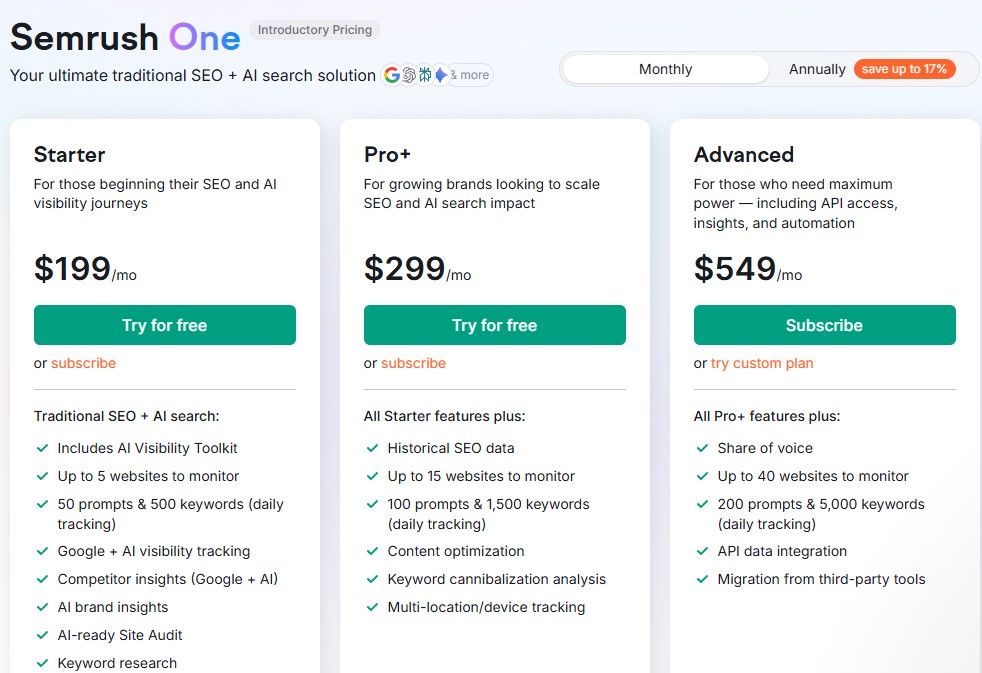Click the checkmark beside Share of voice
The image size is (982, 673).
[703, 448]
